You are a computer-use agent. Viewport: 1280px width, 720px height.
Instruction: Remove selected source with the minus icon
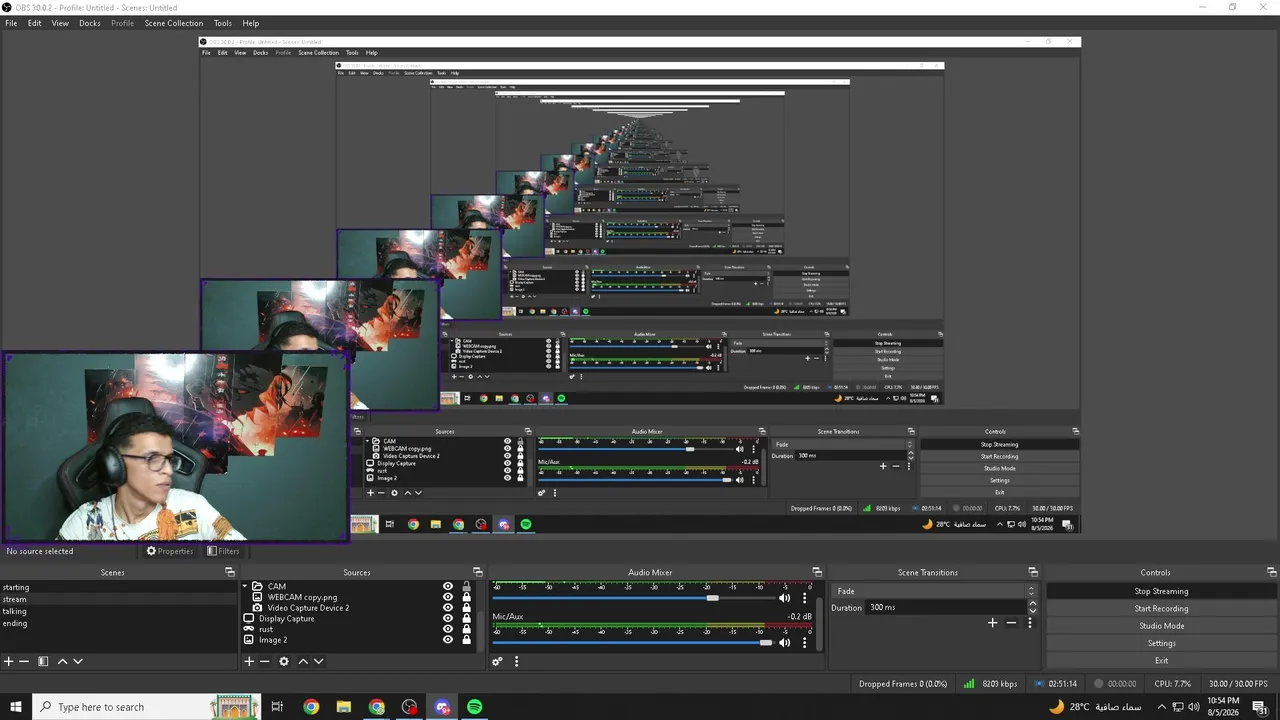[265, 661]
